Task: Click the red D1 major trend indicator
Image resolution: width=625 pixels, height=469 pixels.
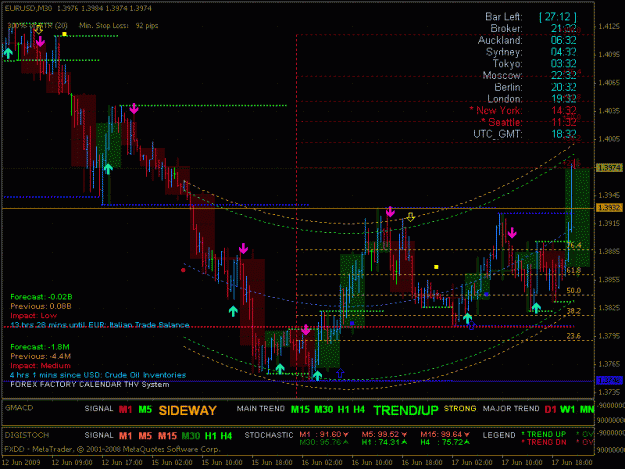Action: [550, 409]
